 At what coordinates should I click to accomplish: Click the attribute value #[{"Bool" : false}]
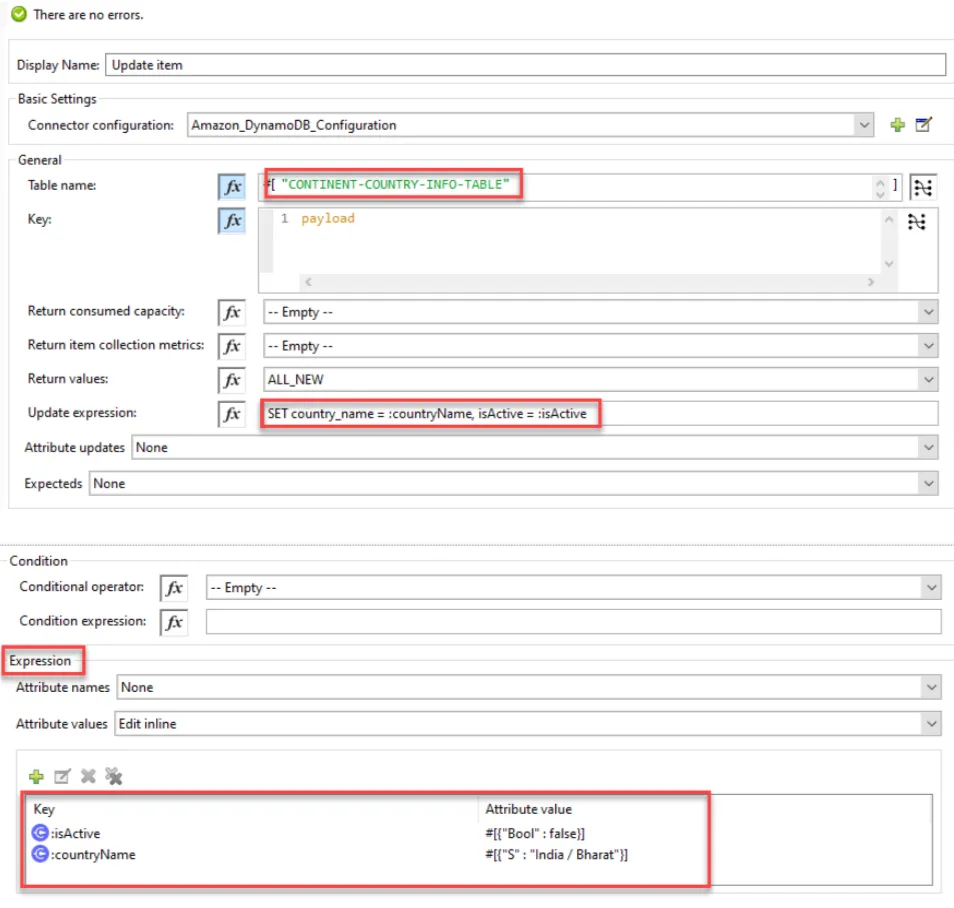pos(535,833)
